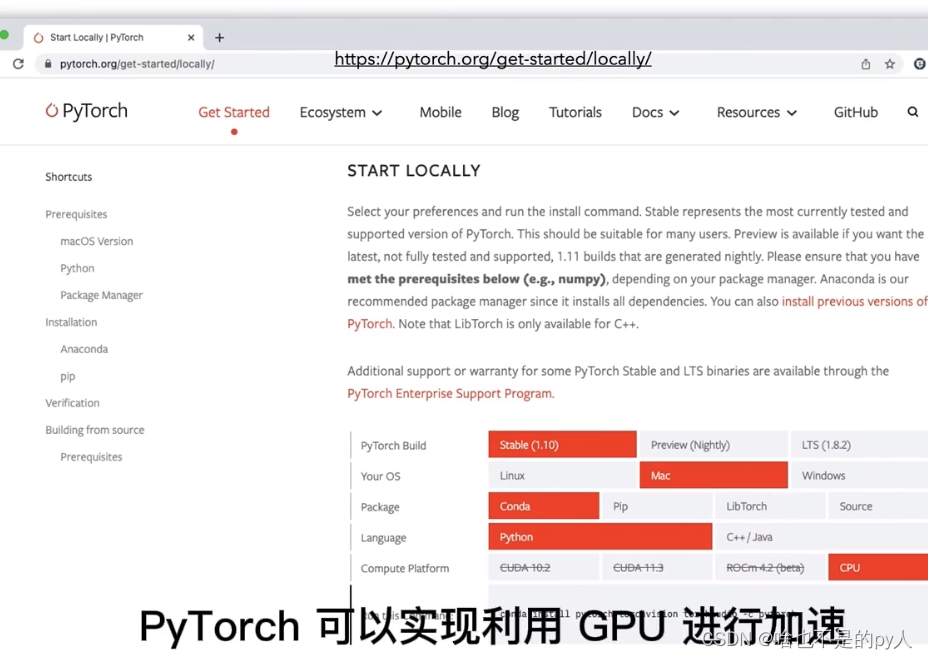Screen dimensions: 928x659
Task: Select the Start Locally | PyTorch tab
Action: (x=112, y=37)
